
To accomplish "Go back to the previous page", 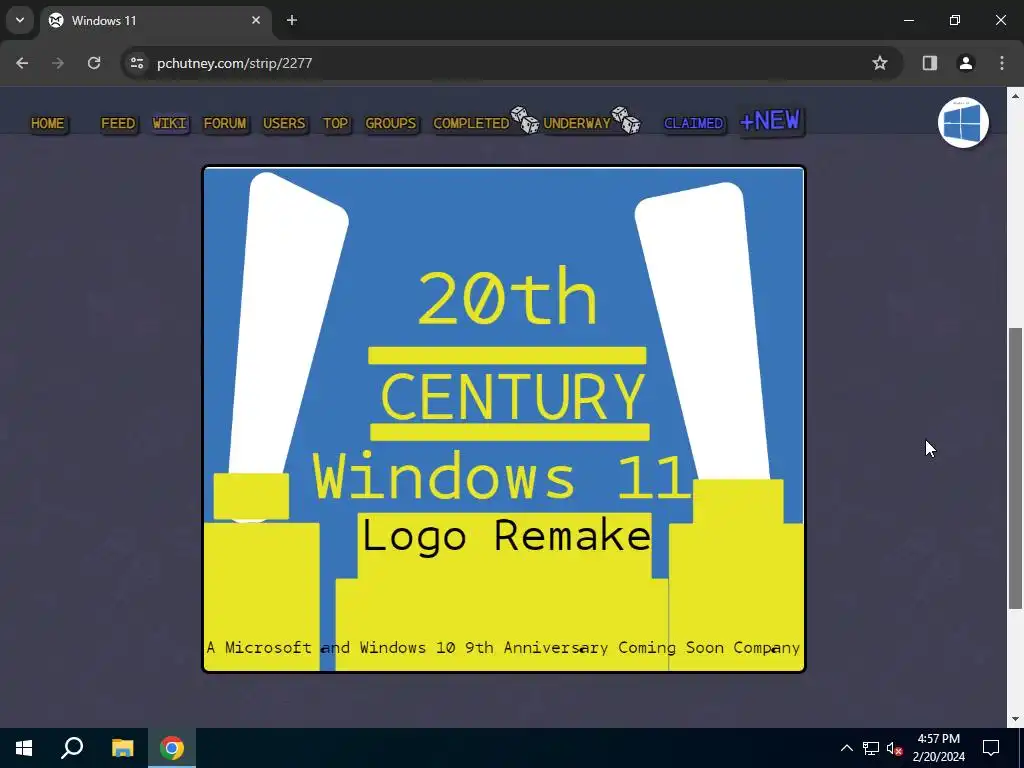I will click(22, 63).
